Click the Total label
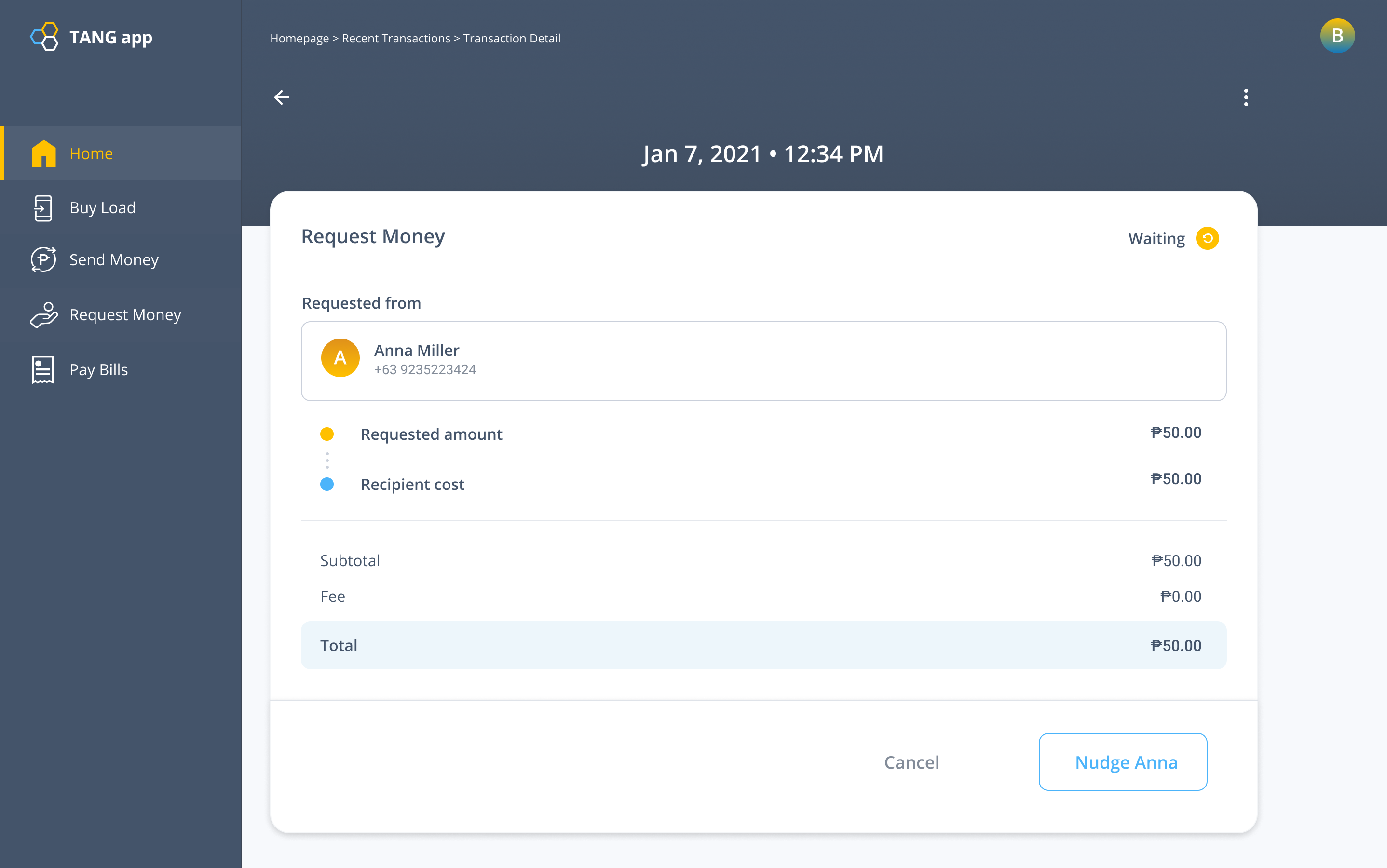1387x868 pixels. pos(339,645)
